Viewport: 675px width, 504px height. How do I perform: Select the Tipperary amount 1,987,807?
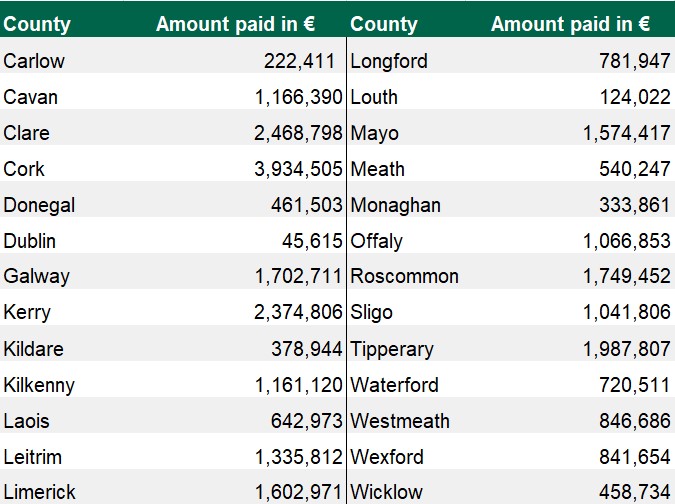(x=627, y=349)
